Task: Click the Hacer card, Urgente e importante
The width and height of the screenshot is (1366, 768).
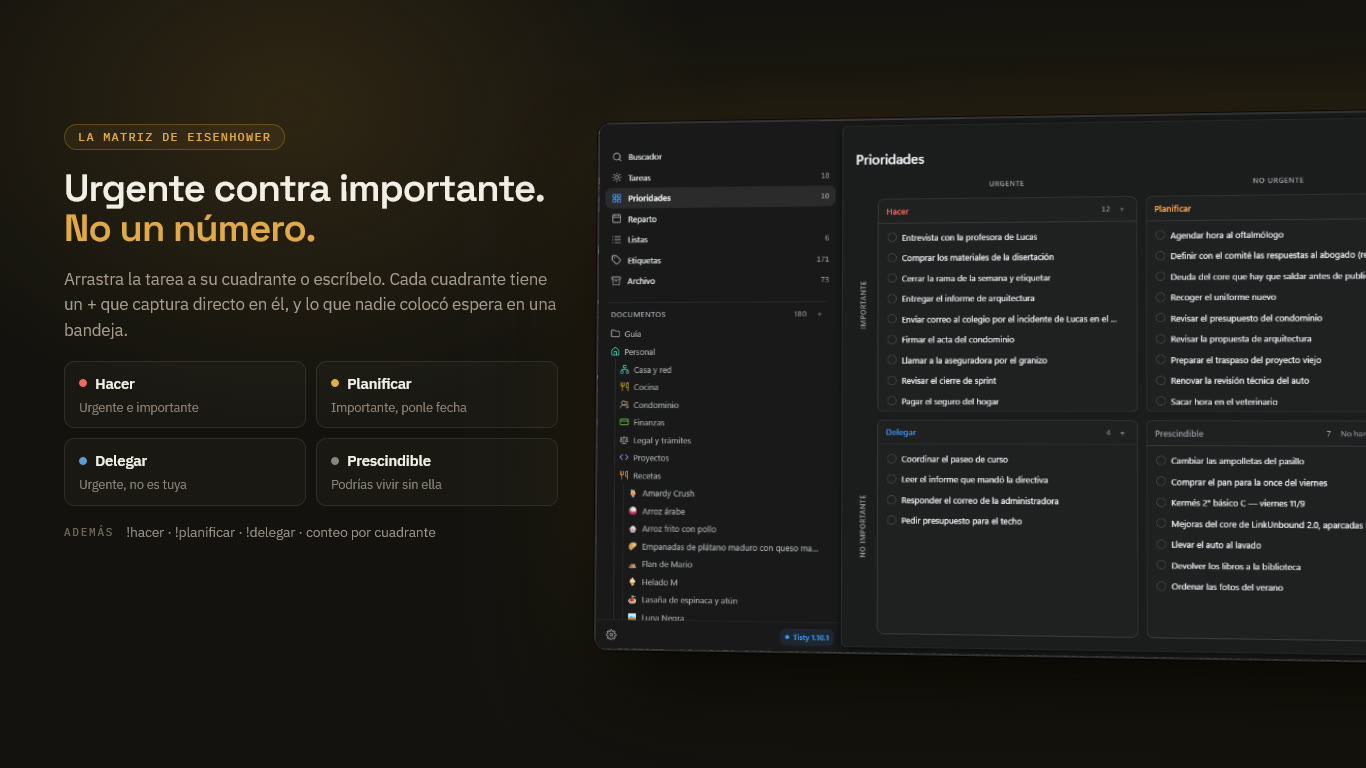Action: [185, 394]
